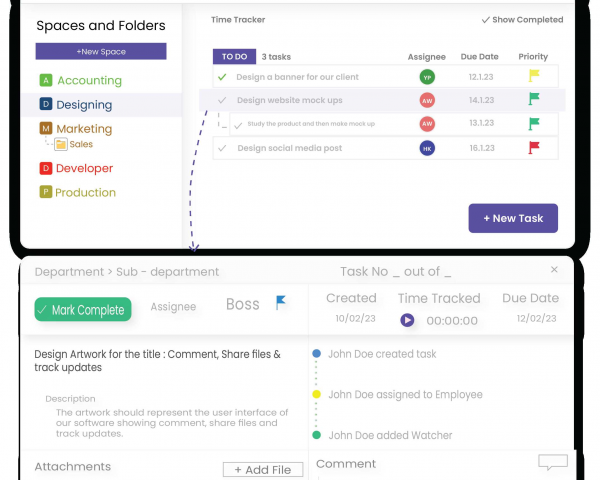Check off Design a banner for our client
The height and width of the screenshot is (480, 600).
point(222,76)
